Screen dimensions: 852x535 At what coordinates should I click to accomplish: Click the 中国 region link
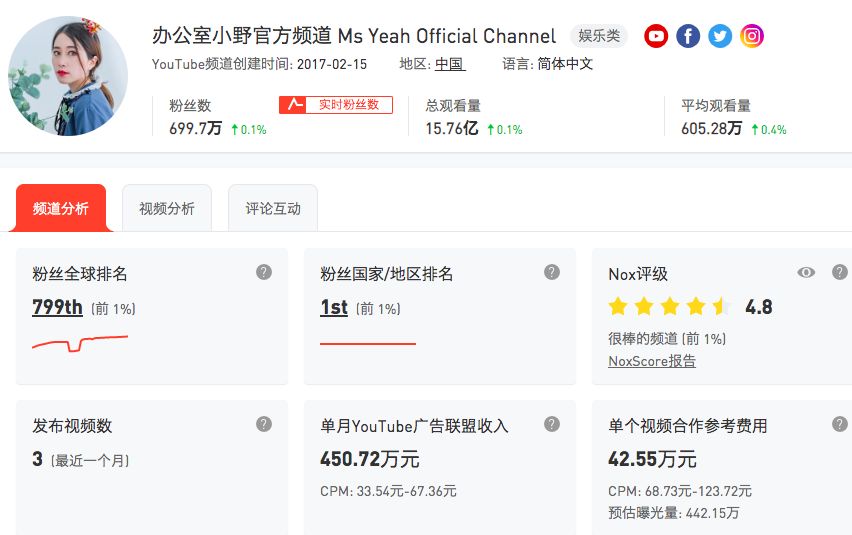point(450,64)
